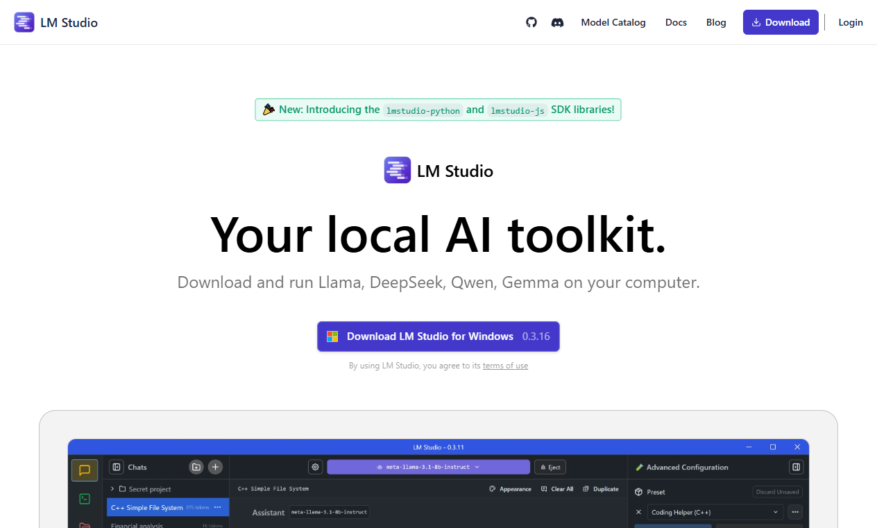Viewport: 877px width, 528px height.
Task: Click Duplicate in the chat toolbar
Action: [601, 489]
